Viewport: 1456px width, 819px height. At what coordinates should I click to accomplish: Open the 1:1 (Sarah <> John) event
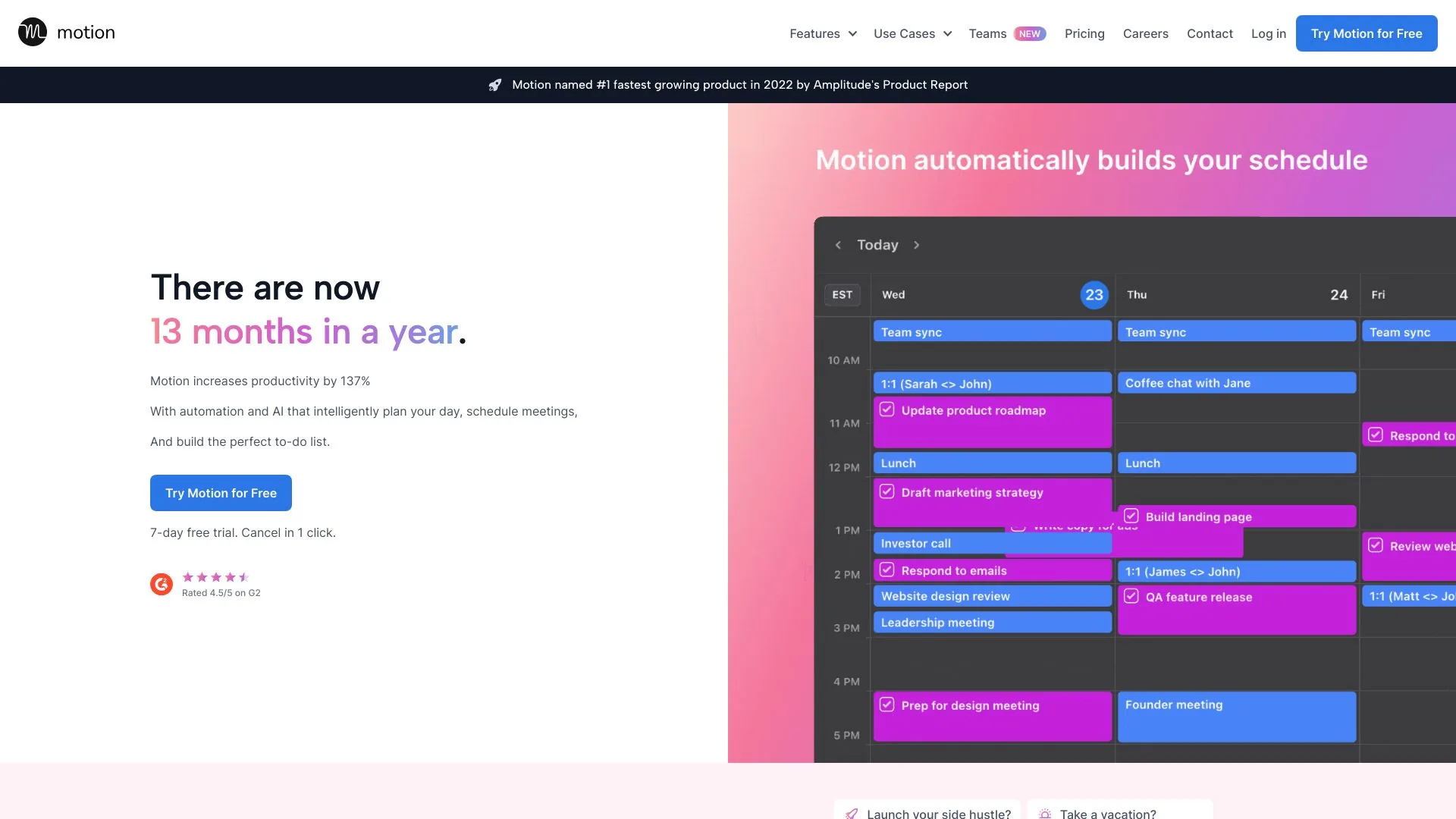click(992, 383)
